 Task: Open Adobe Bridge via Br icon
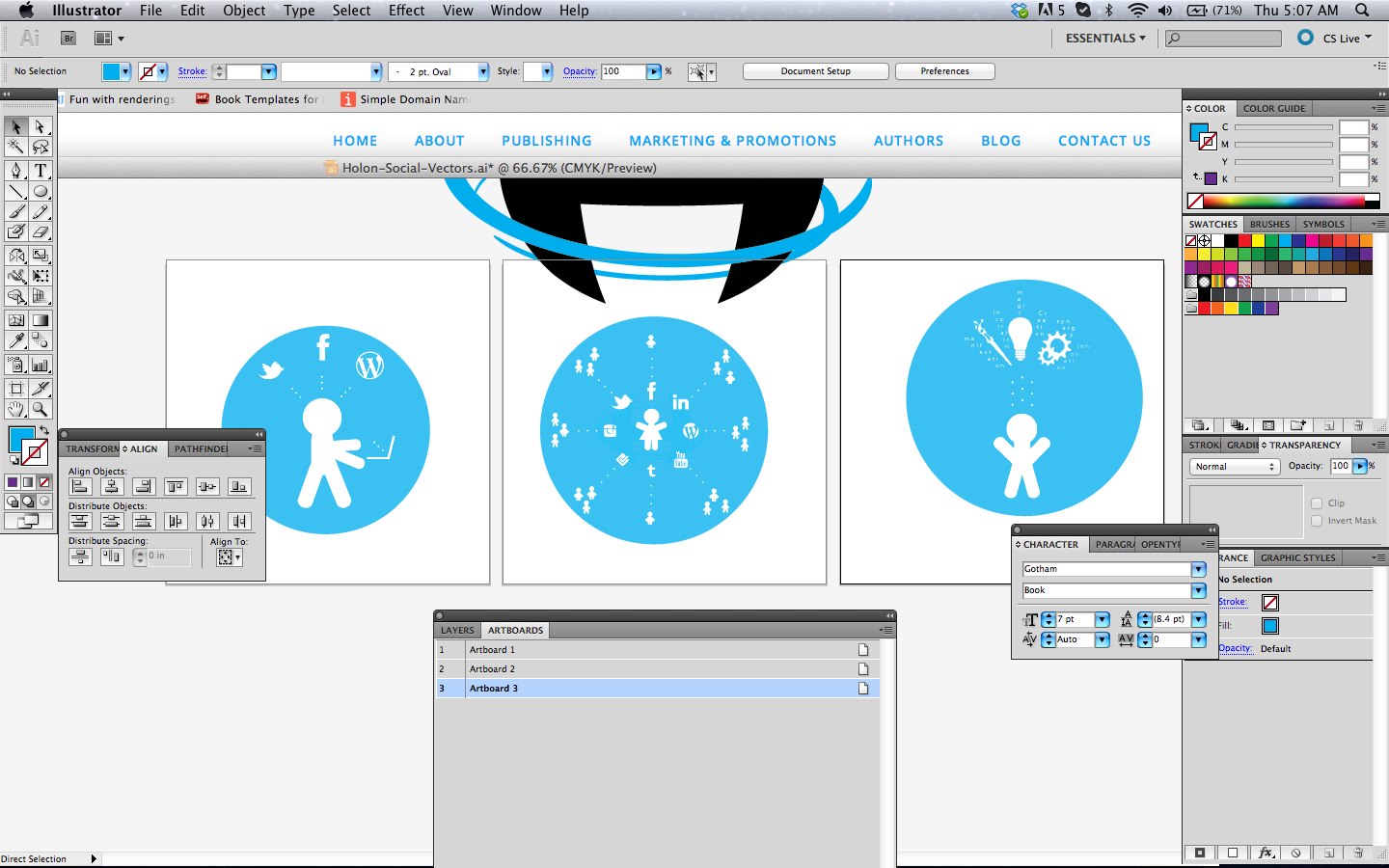pos(68,39)
